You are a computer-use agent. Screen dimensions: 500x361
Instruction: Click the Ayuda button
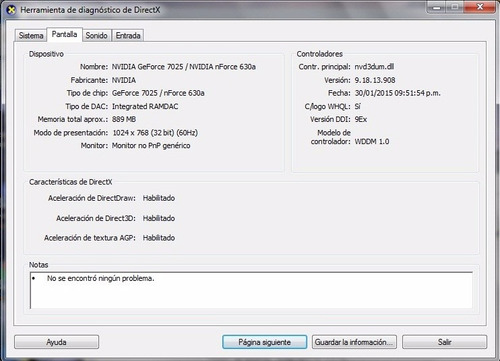click(56, 342)
